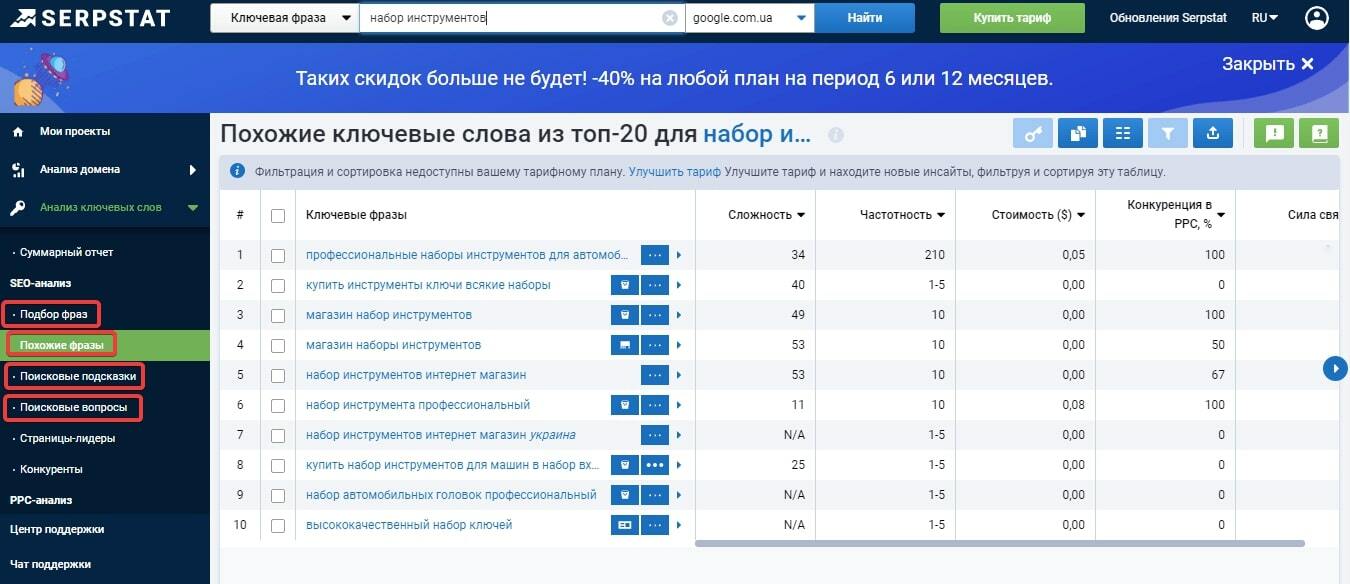The width and height of the screenshot is (1350, 584).
Task: Open 'Конкуренты' in the sidebar
Action: point(51,469)
